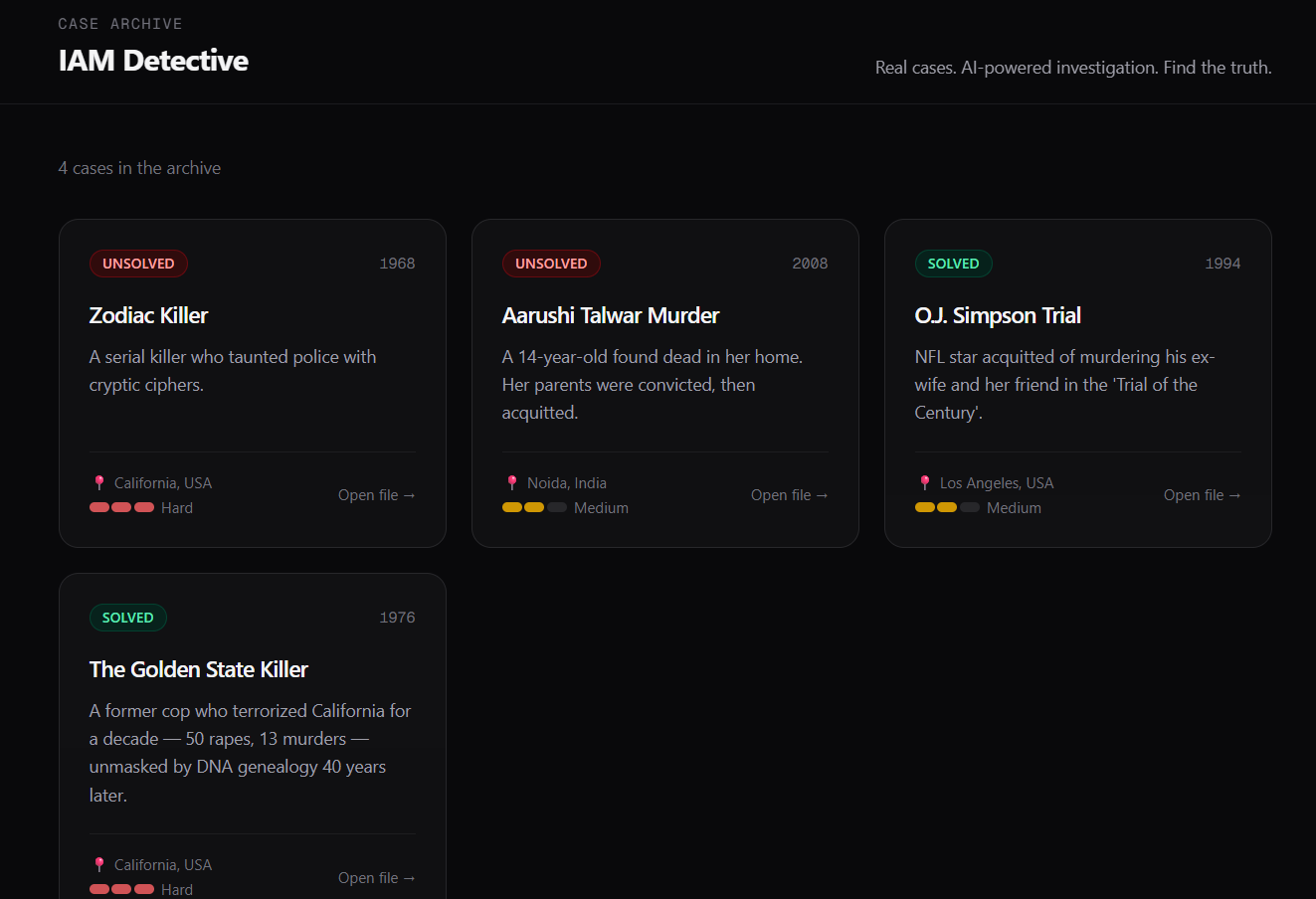
Task: Click the SOLVED badge on O.J. Simpson
Action: tap(953, 264)
